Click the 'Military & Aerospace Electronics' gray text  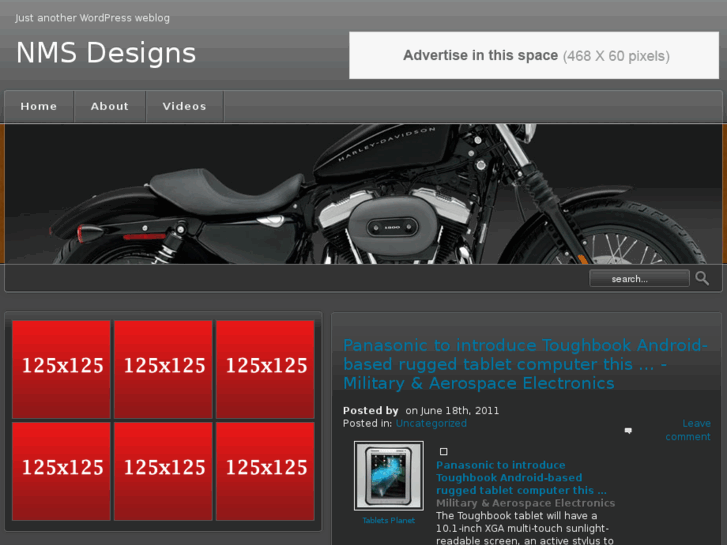(x=525, y=503)
